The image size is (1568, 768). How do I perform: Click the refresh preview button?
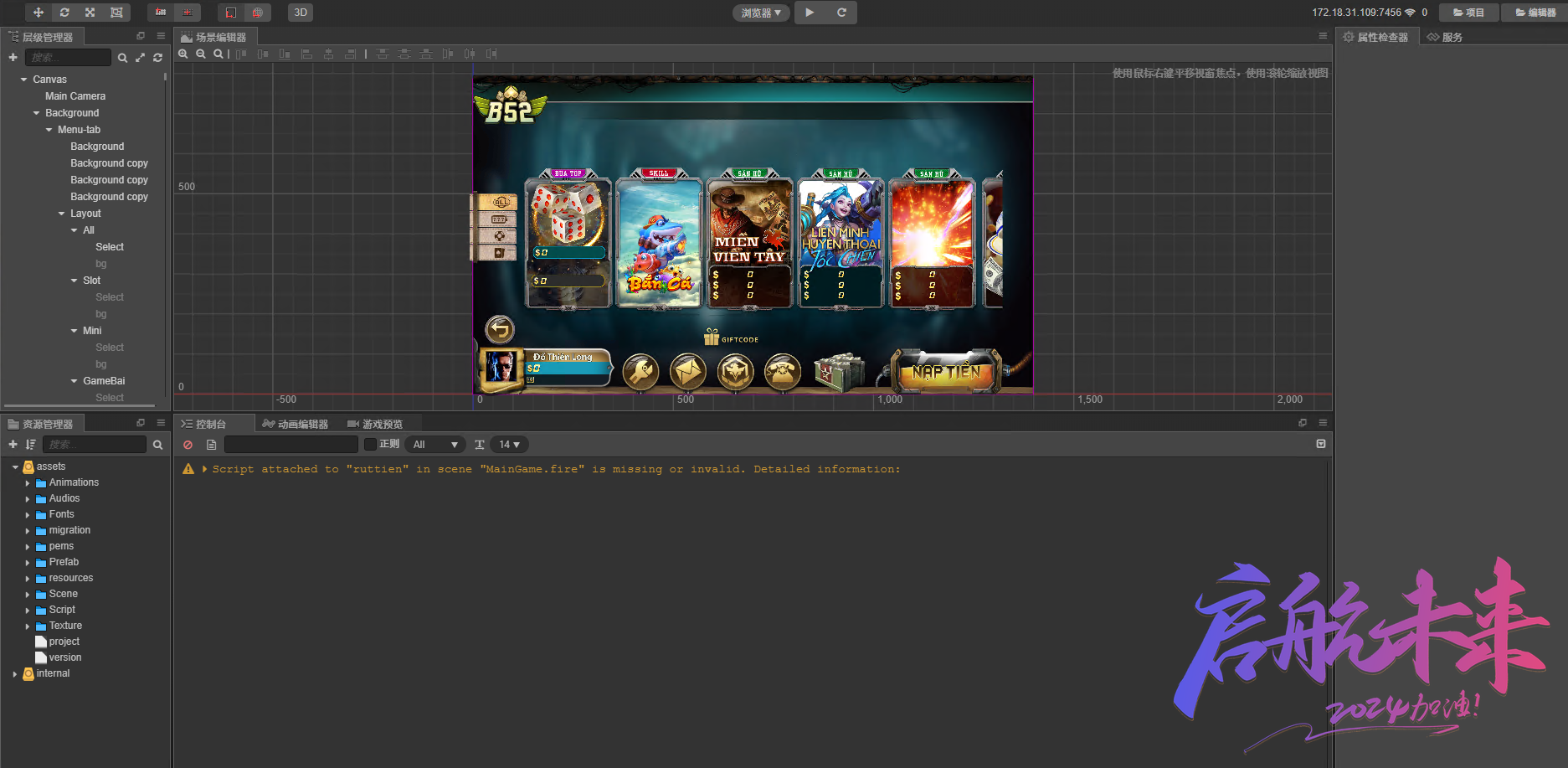click(842, 13)
